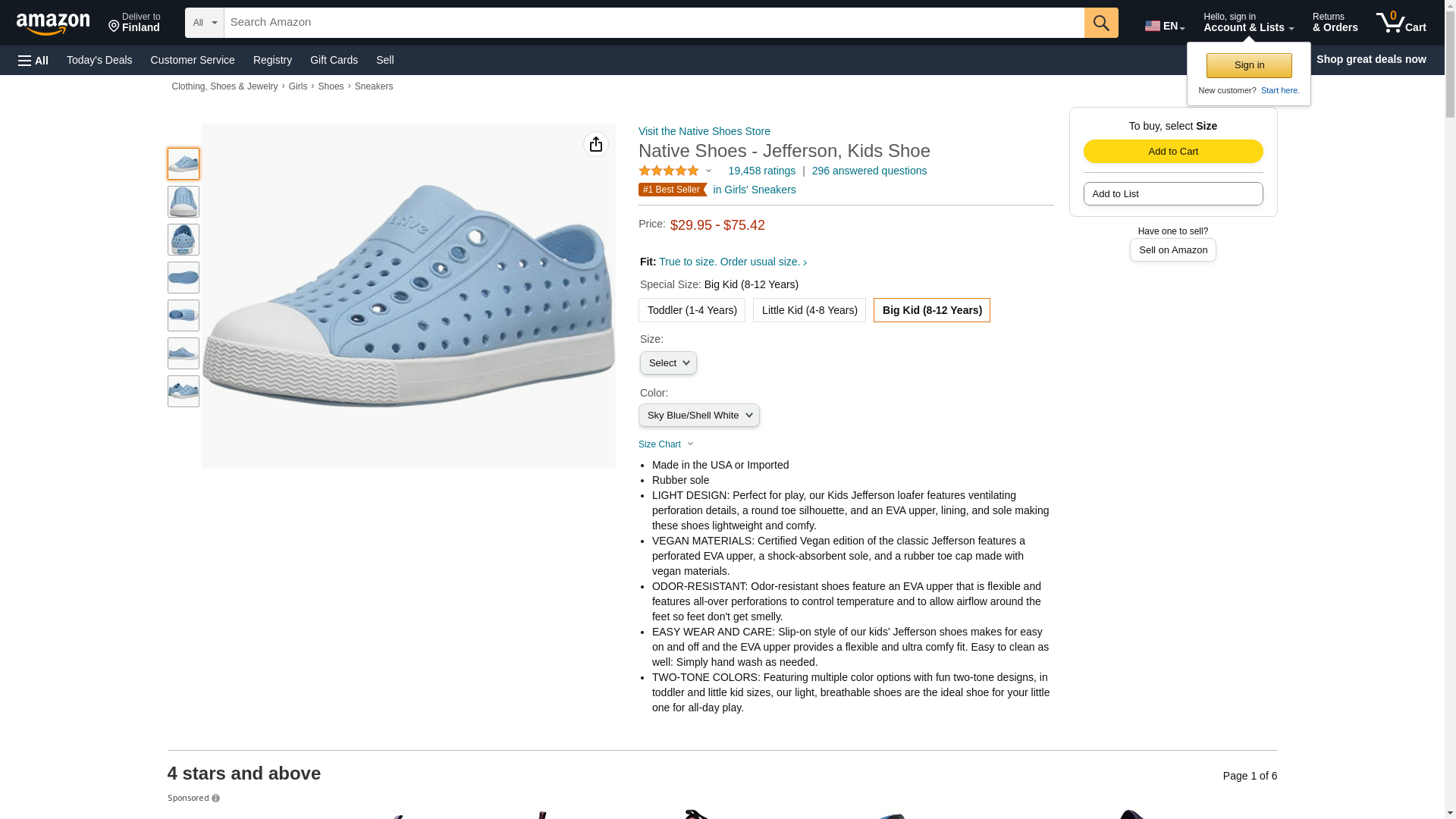Click the search category All dropdown
The image size is (1456, 819).
[x=205, y=23]
